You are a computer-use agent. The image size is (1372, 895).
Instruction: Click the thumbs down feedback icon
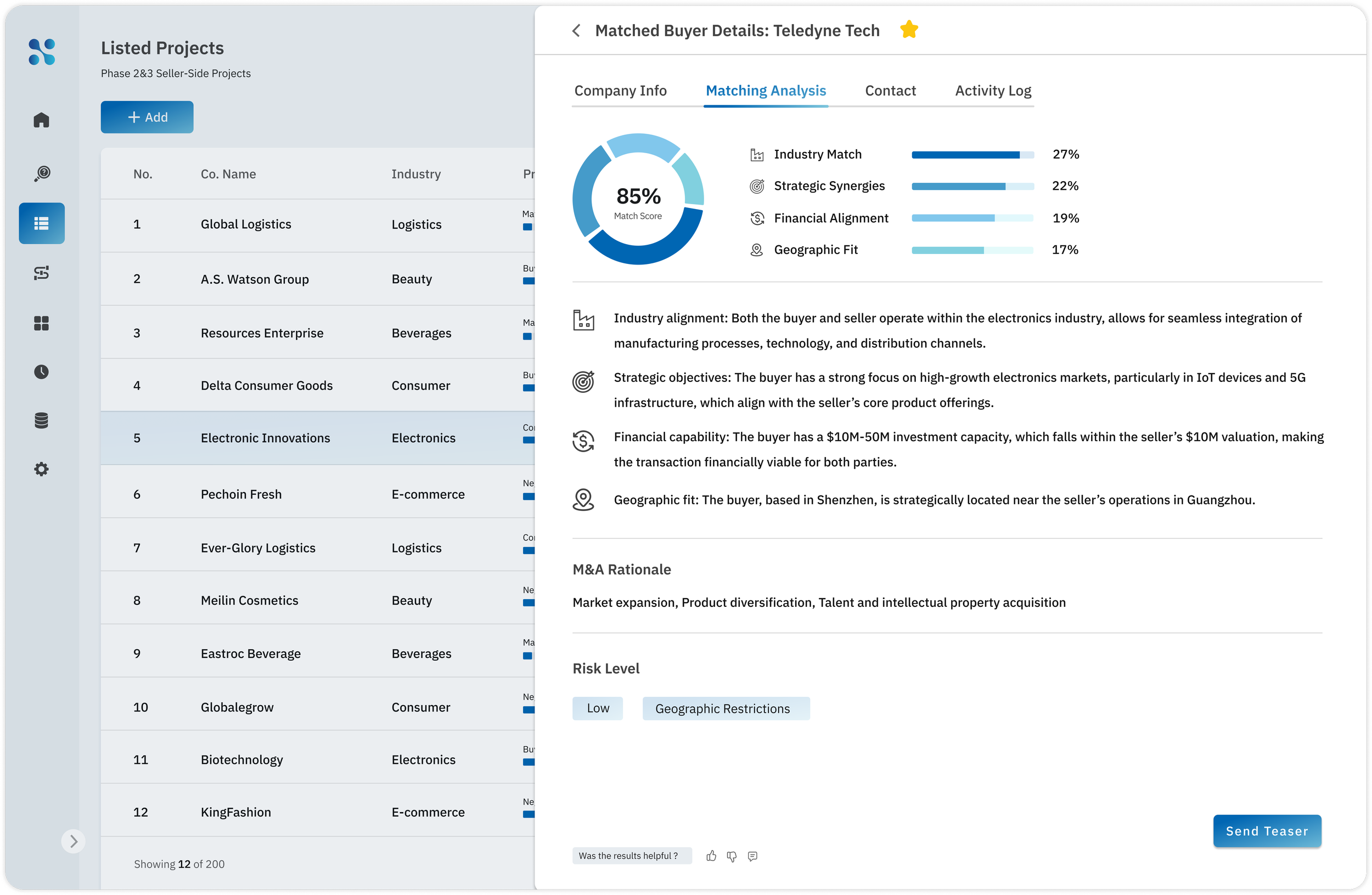point(732,857)
